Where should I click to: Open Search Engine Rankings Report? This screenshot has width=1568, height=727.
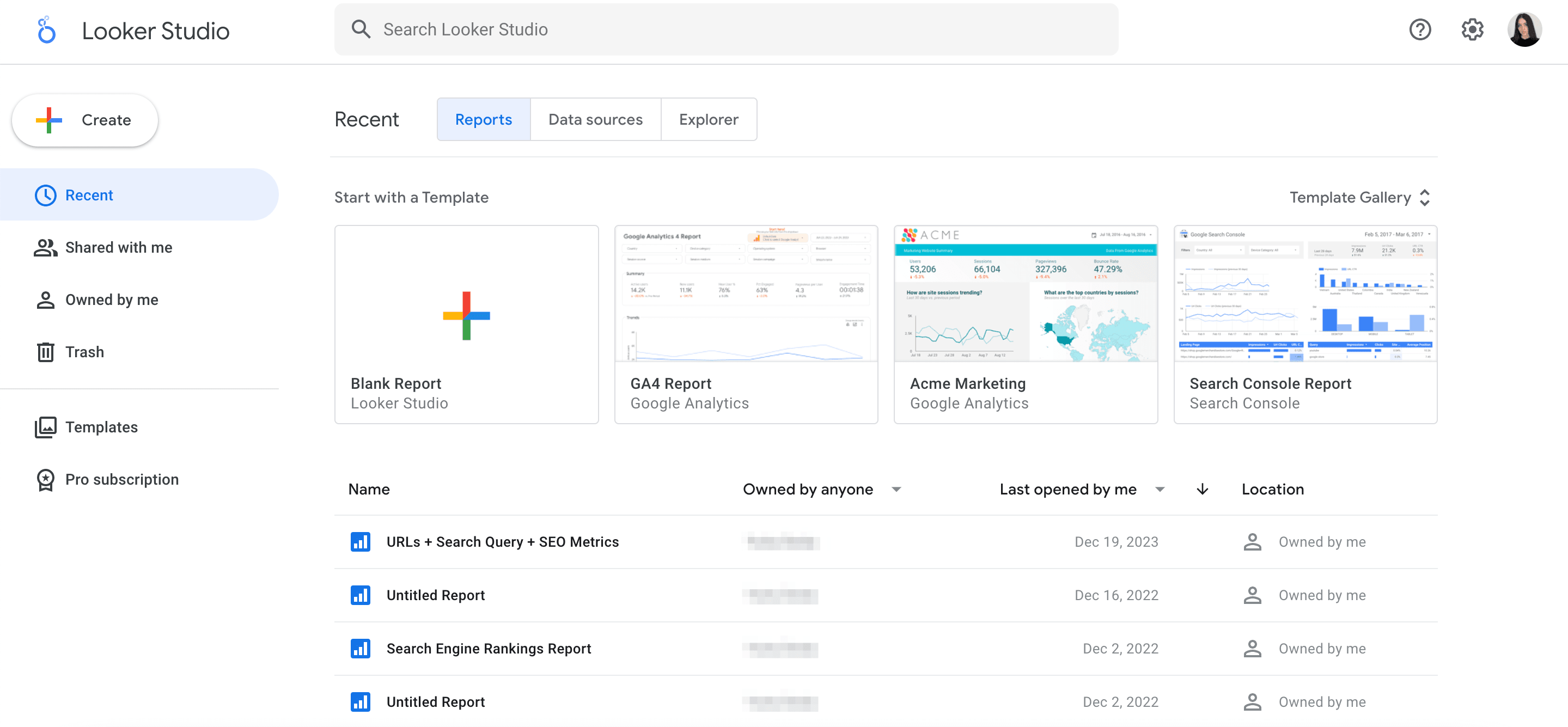(488, 649)
